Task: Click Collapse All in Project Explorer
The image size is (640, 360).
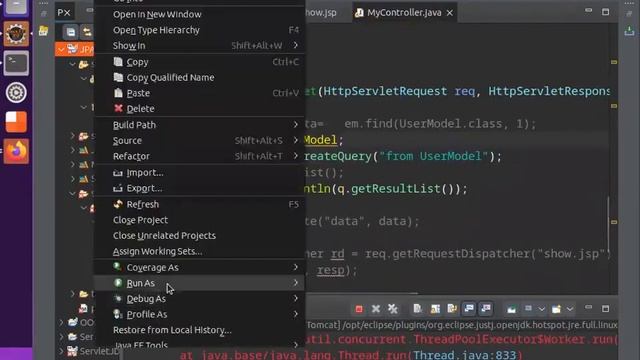Action: tap(70, 32)
